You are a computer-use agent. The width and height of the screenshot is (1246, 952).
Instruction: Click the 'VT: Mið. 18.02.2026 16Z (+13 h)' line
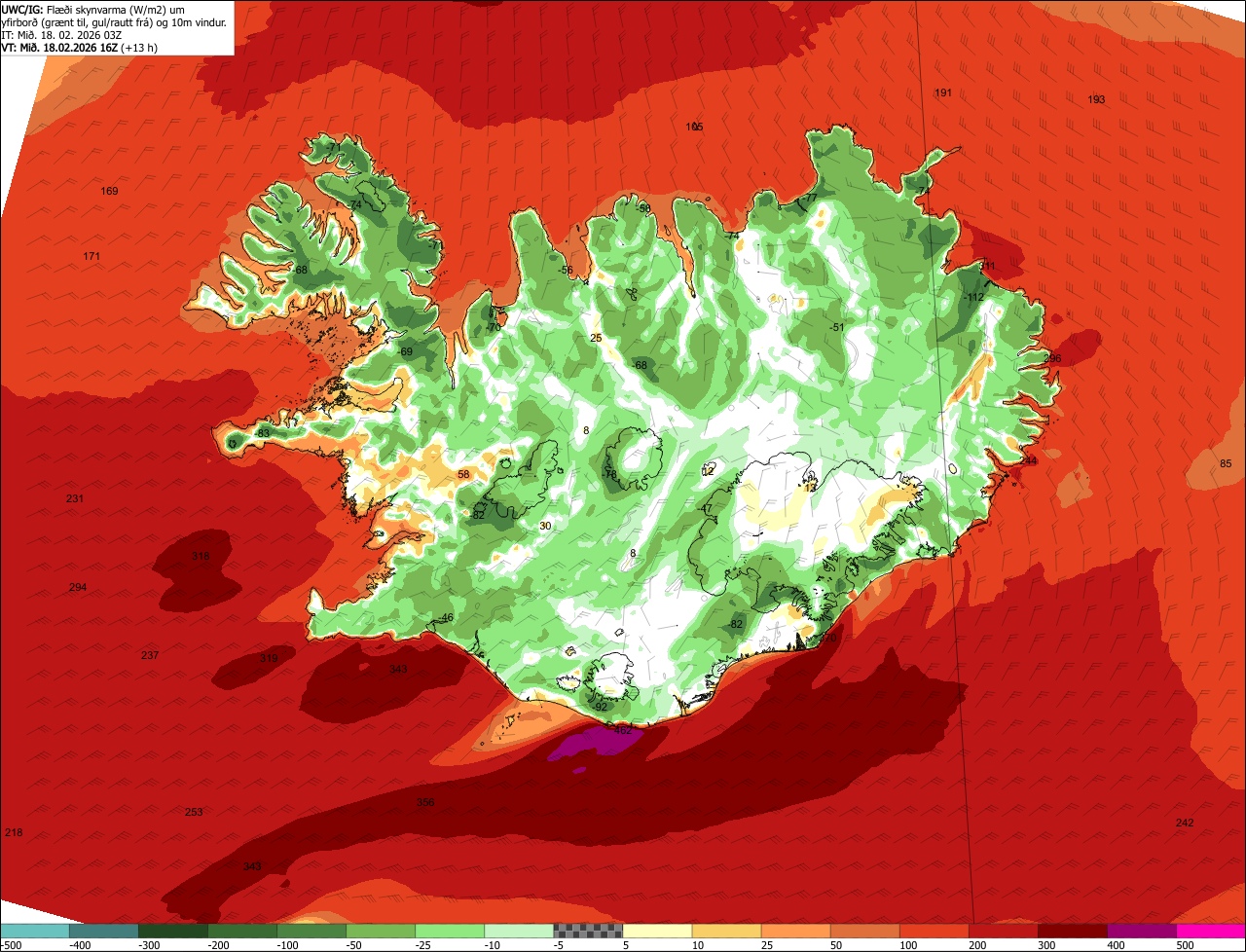pos(80,47)
